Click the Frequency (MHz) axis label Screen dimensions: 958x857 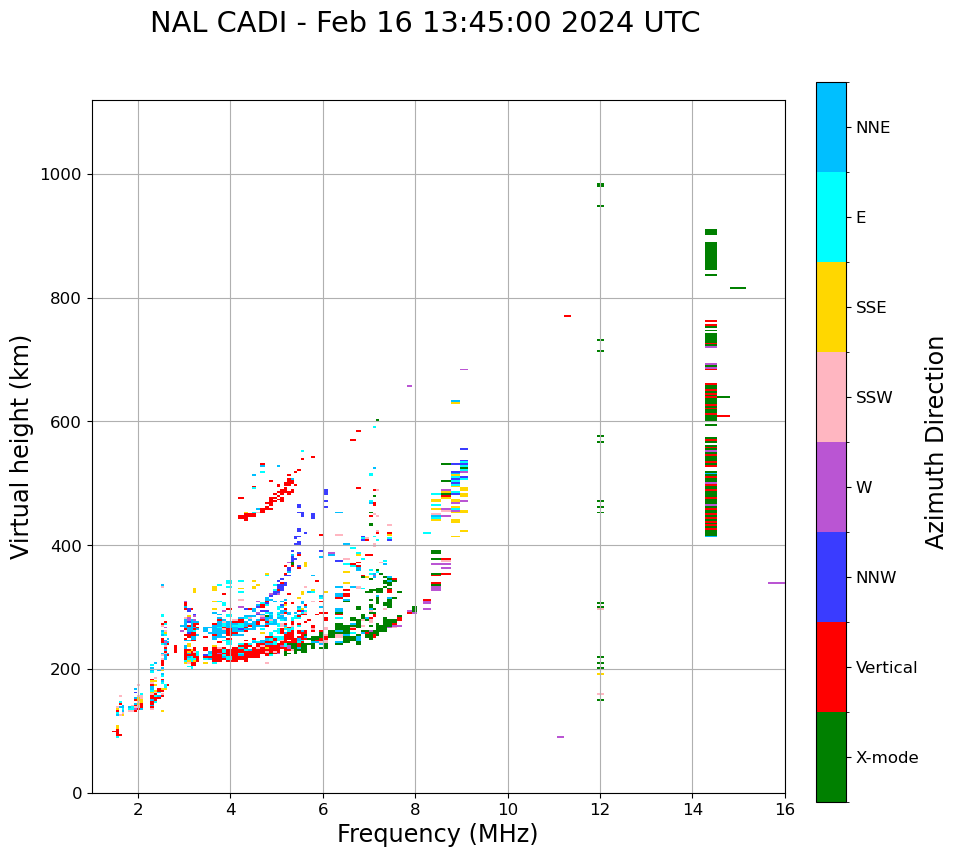437,834
